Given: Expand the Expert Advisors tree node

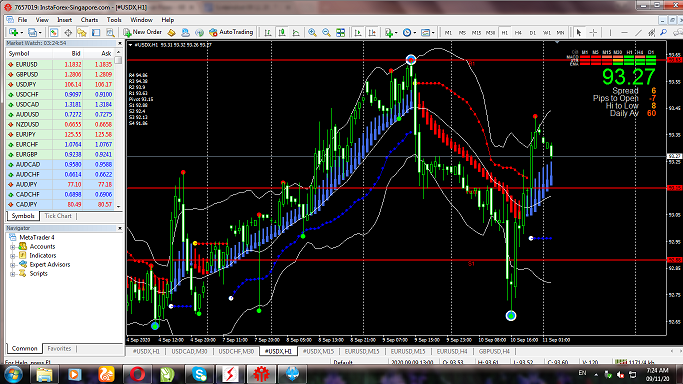Looking at the screenshot, I should (13, 265).
